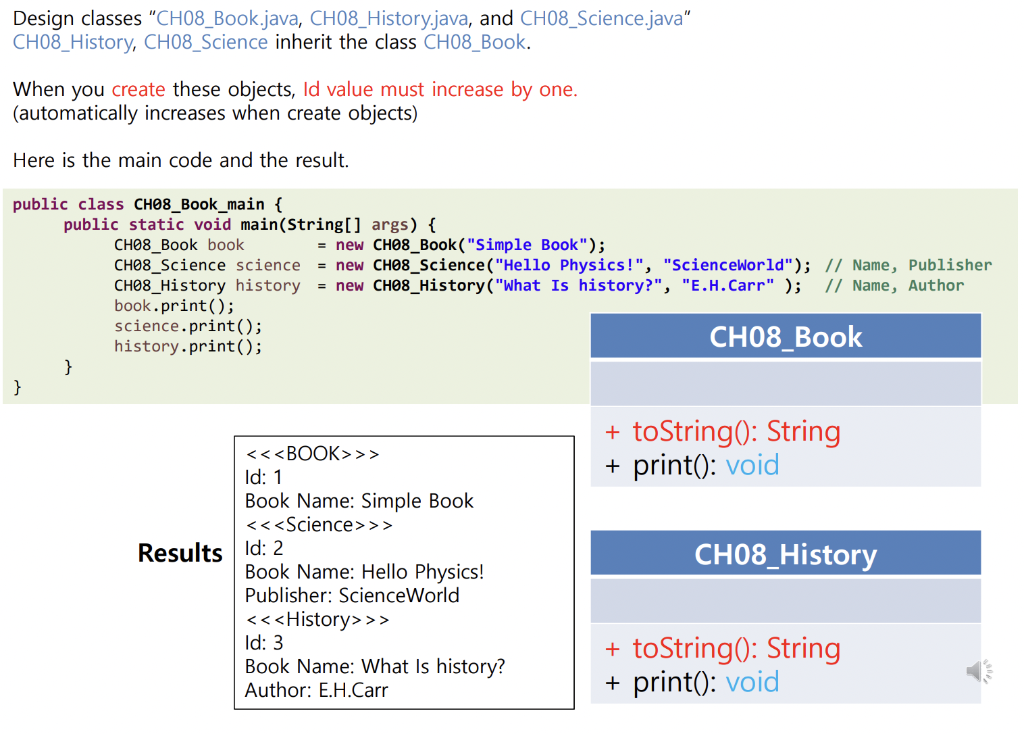This screenshot has height=734, width=1024.
Task: Mute the embedded slide audio
Action: coord(978,671)
